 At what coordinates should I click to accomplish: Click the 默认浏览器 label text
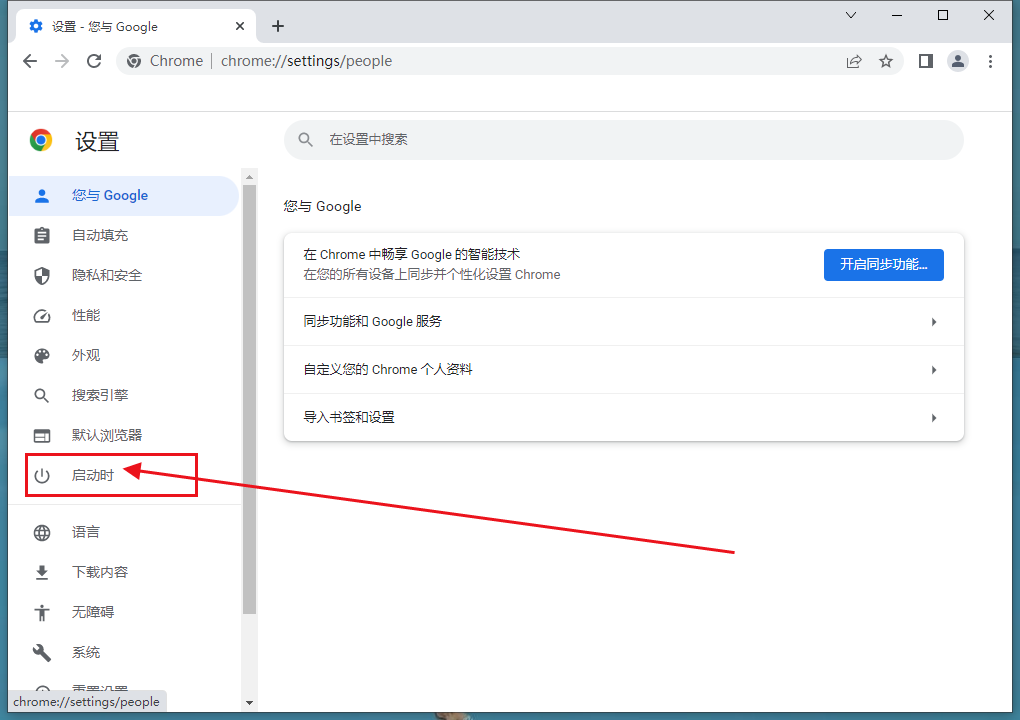pos(107,435)
